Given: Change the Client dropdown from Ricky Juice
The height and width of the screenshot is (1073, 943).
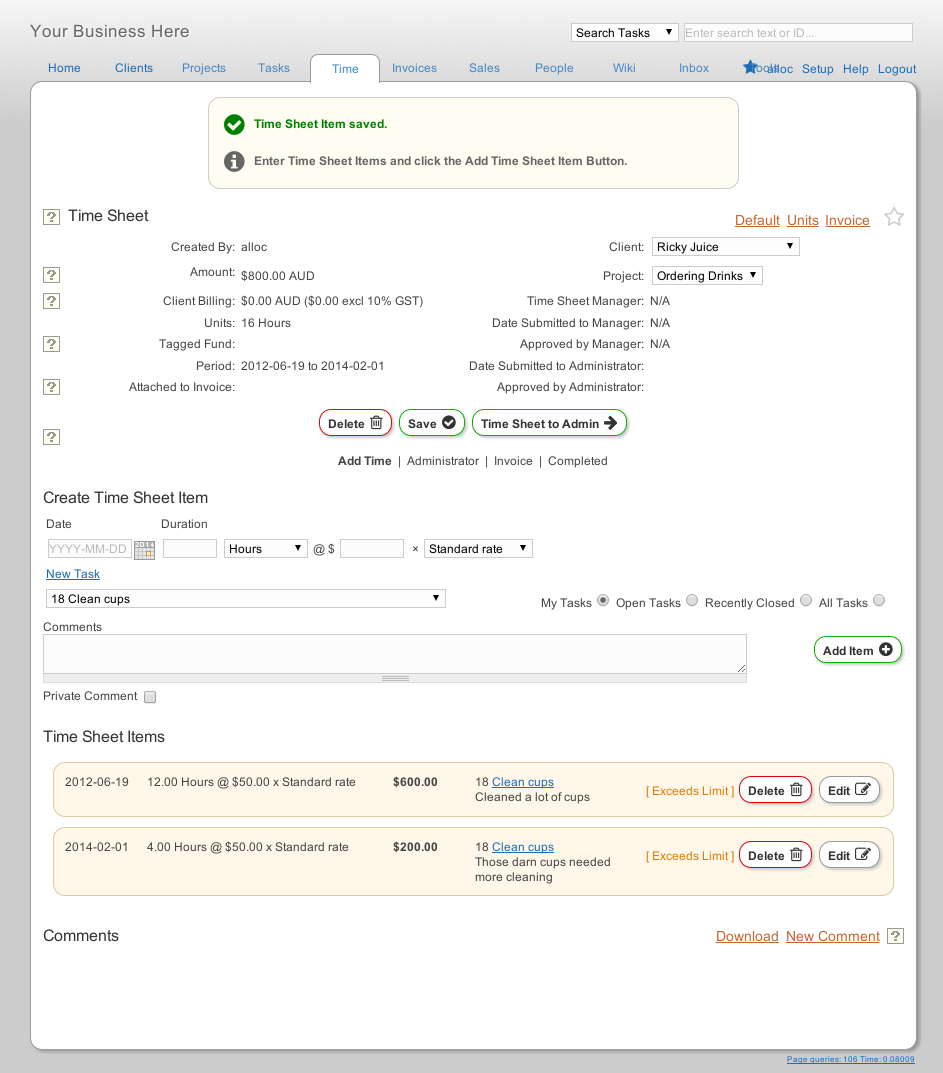Looking at the screenshot, I should coord(725,246).
